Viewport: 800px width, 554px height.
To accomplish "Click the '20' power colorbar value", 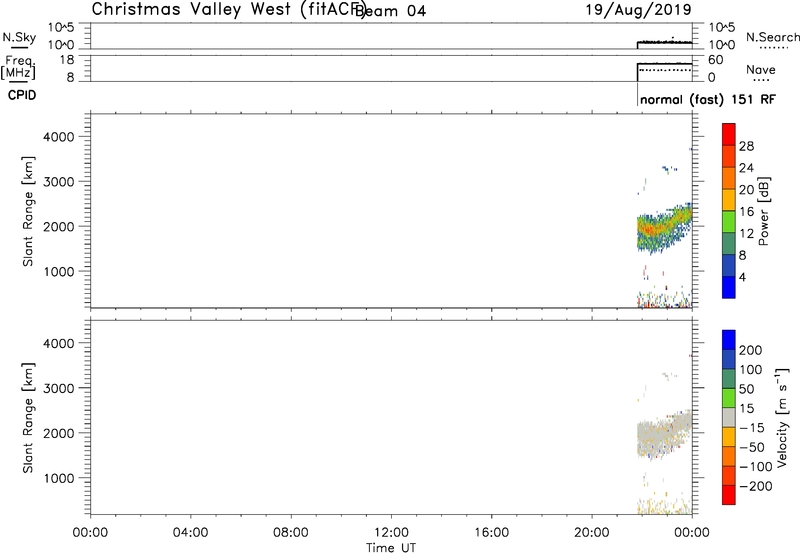I will [746, 190].
